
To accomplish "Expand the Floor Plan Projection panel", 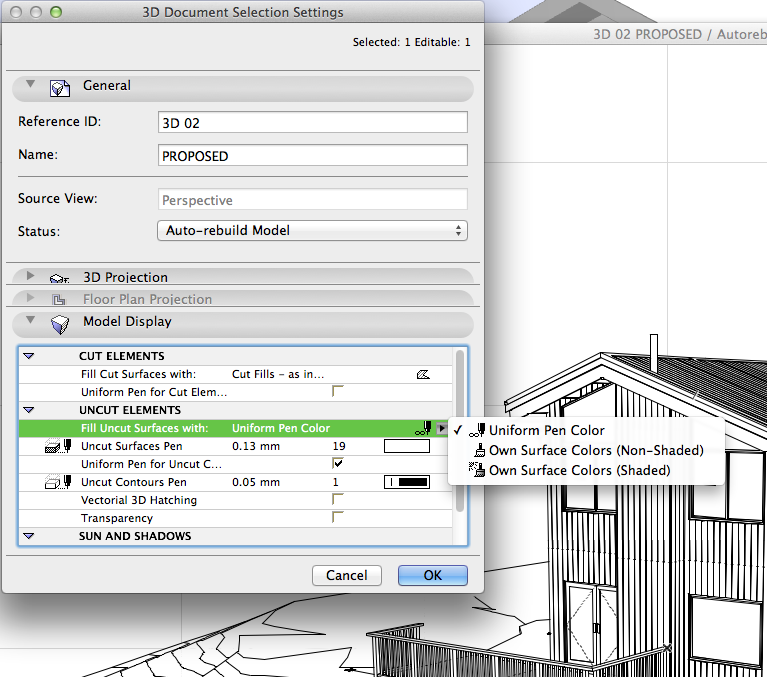I will tap(30, 297).
